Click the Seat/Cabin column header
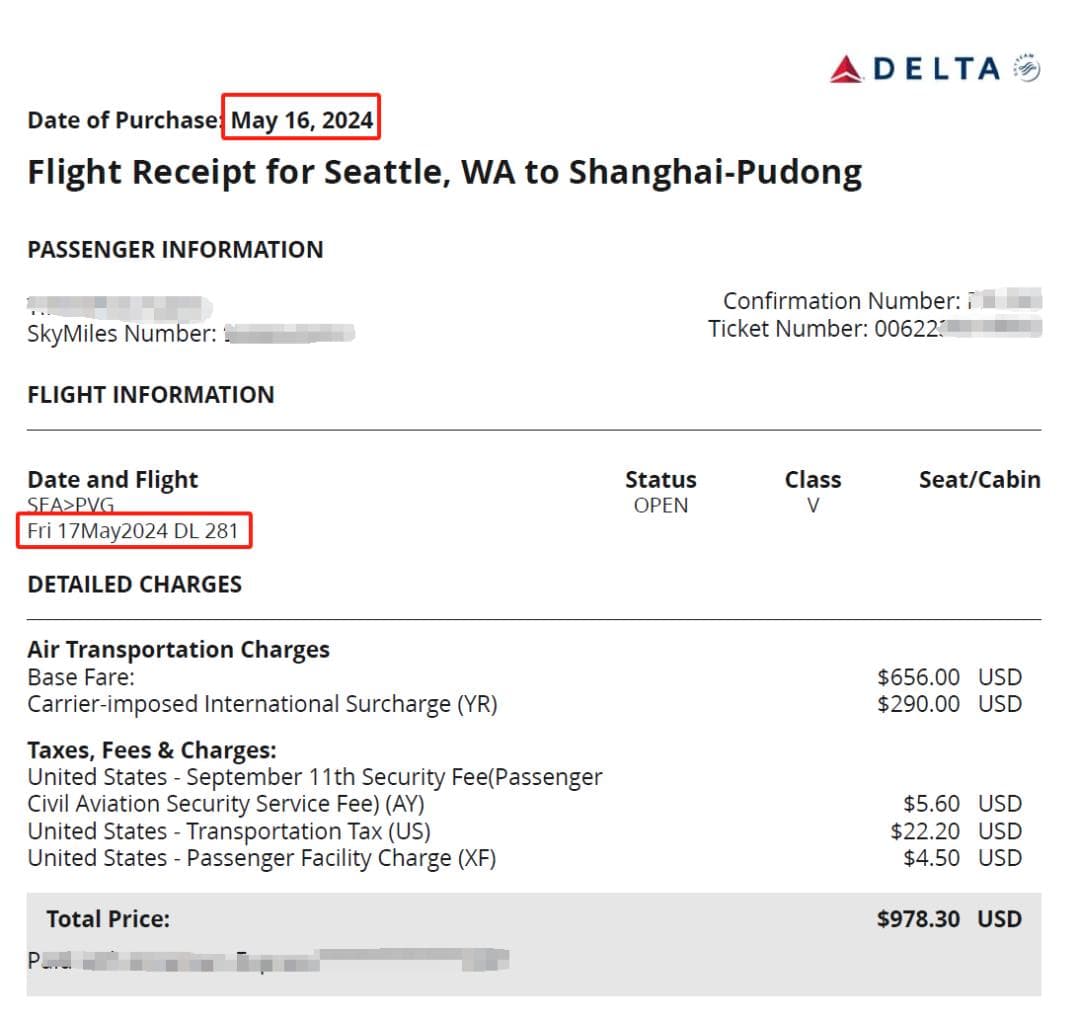 coord(979,479)
